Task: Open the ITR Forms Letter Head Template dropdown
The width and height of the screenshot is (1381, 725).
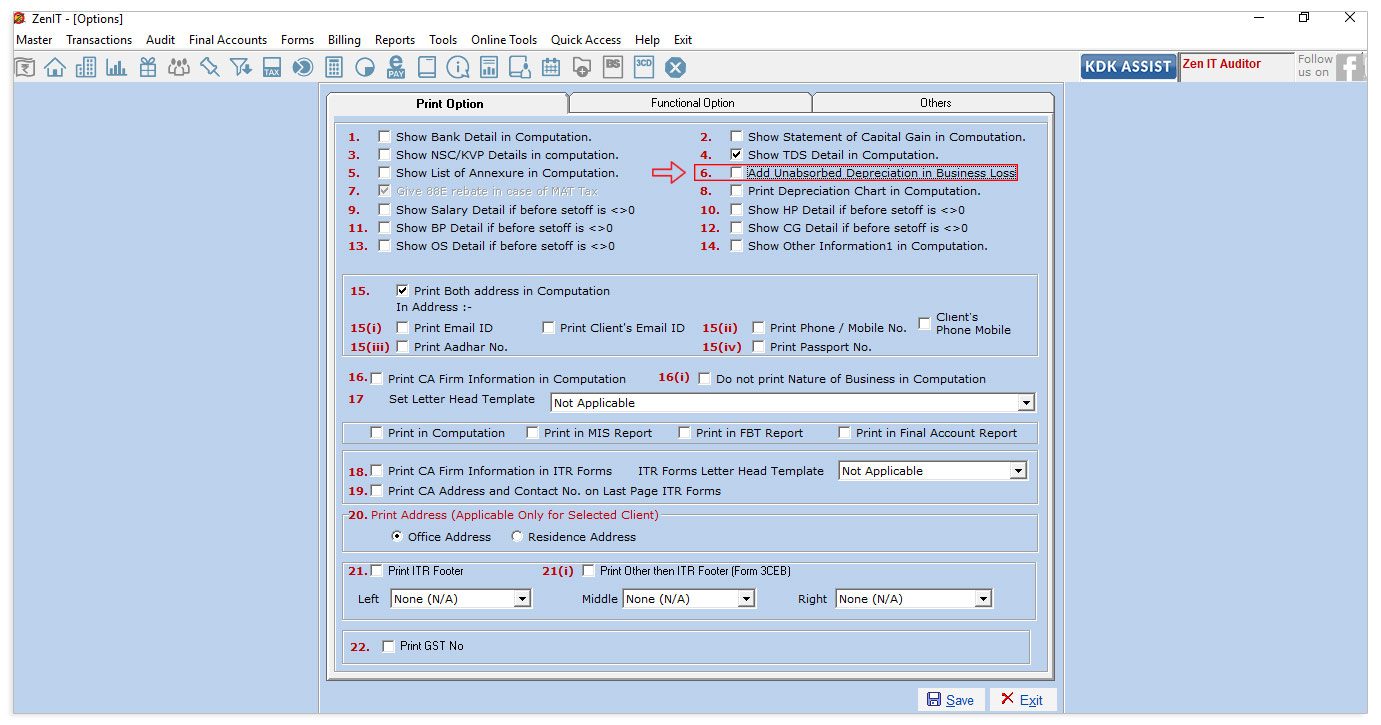Action: 1018,471
